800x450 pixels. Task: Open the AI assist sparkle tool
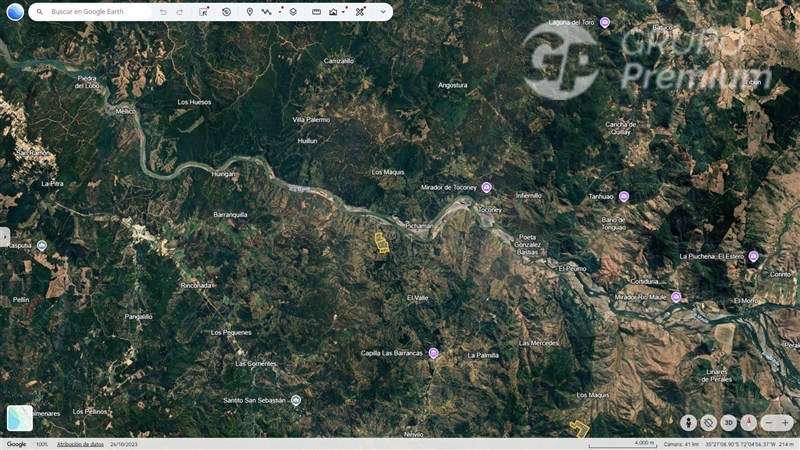pos(204,11)
